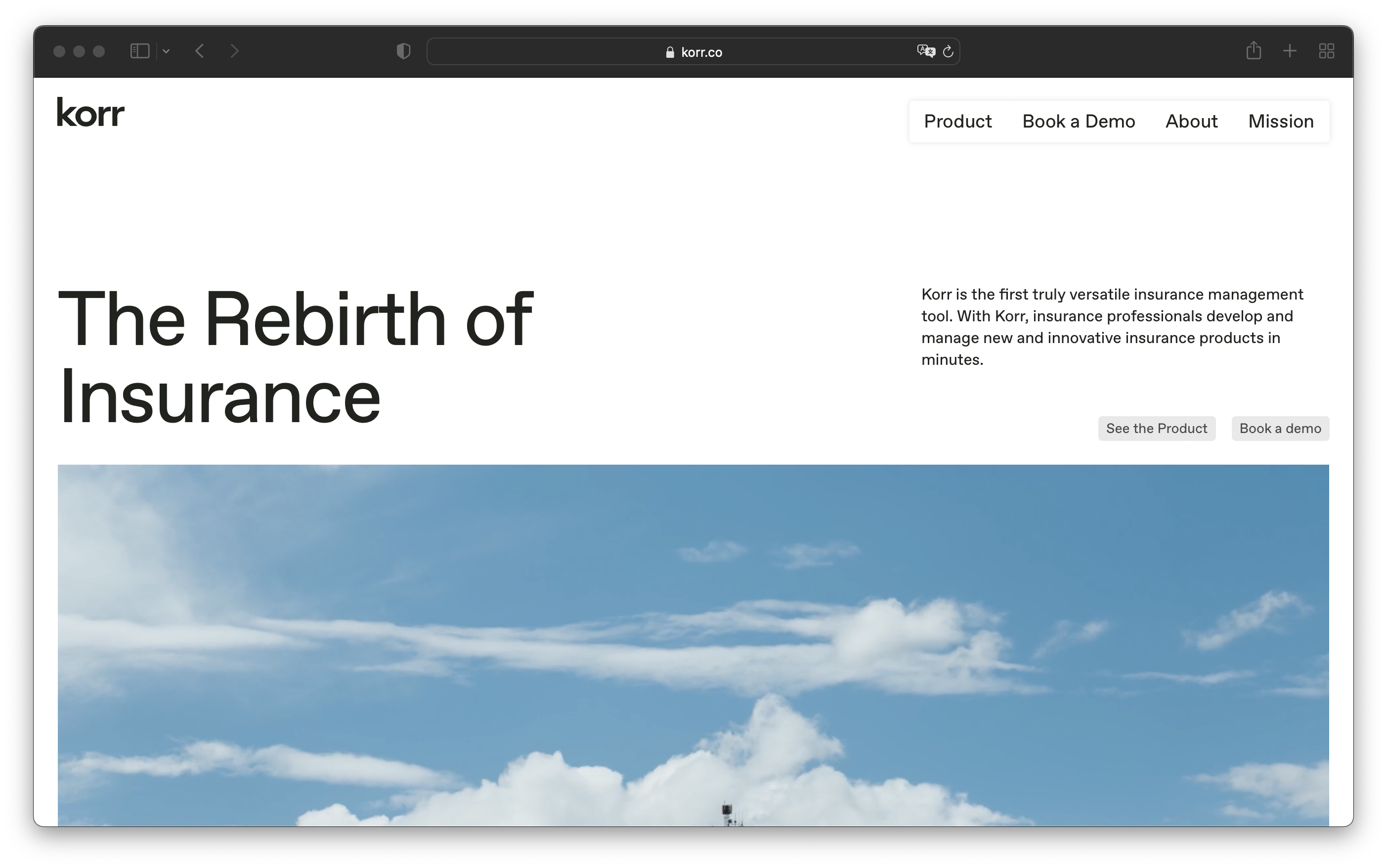Select Mission in the navigation
This screenshot has width=1387, height=868.
1281,121
